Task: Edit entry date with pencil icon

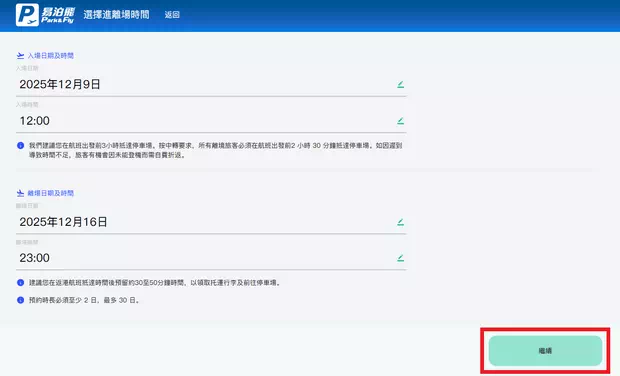Action: click(401, 84)
